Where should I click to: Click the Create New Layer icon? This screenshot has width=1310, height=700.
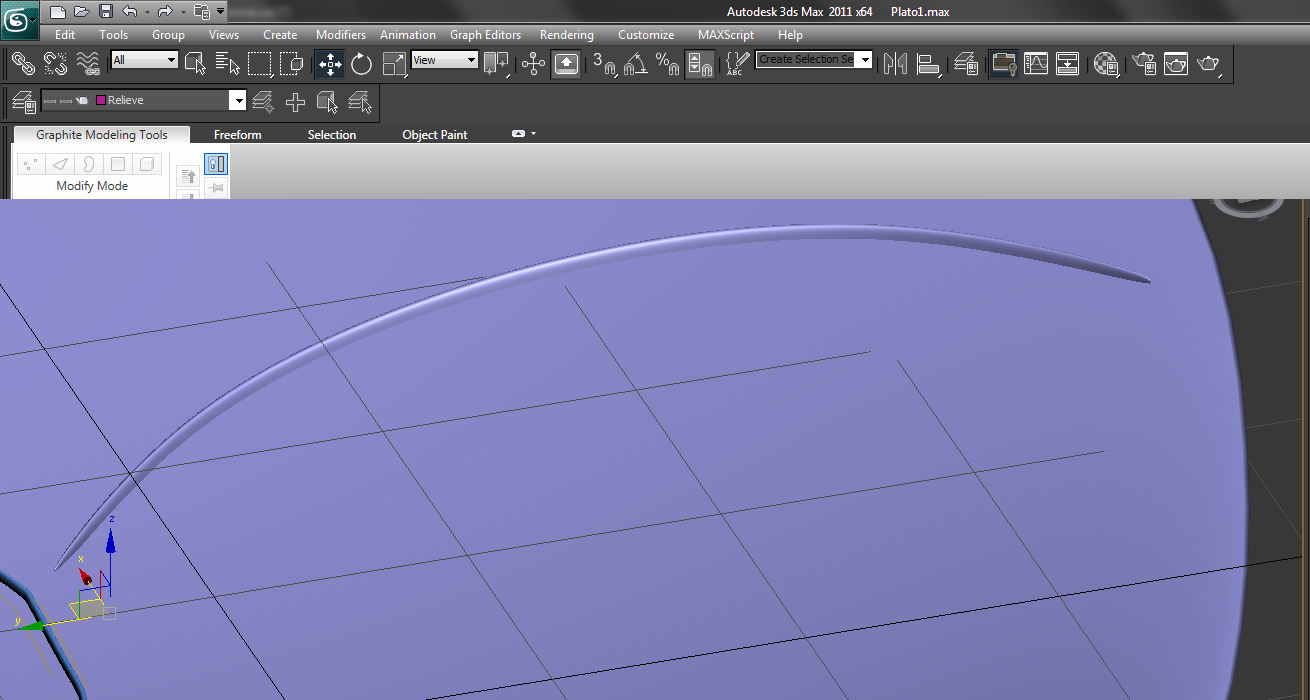263,101
